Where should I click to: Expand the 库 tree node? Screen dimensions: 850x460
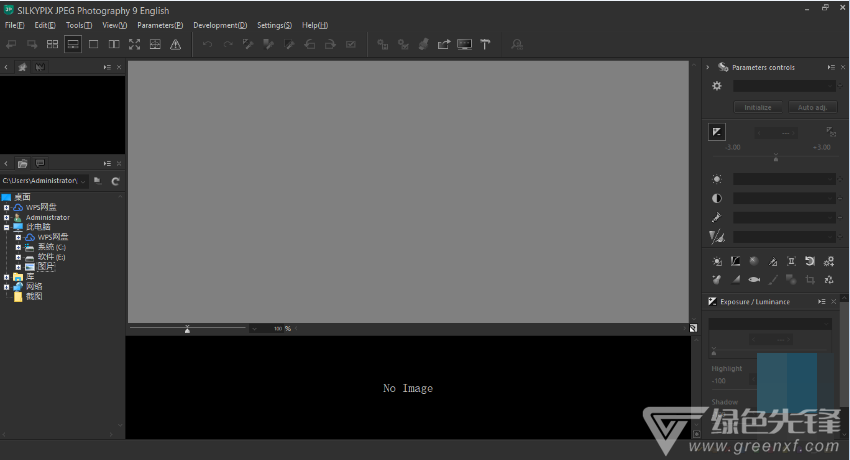point(7,277)
